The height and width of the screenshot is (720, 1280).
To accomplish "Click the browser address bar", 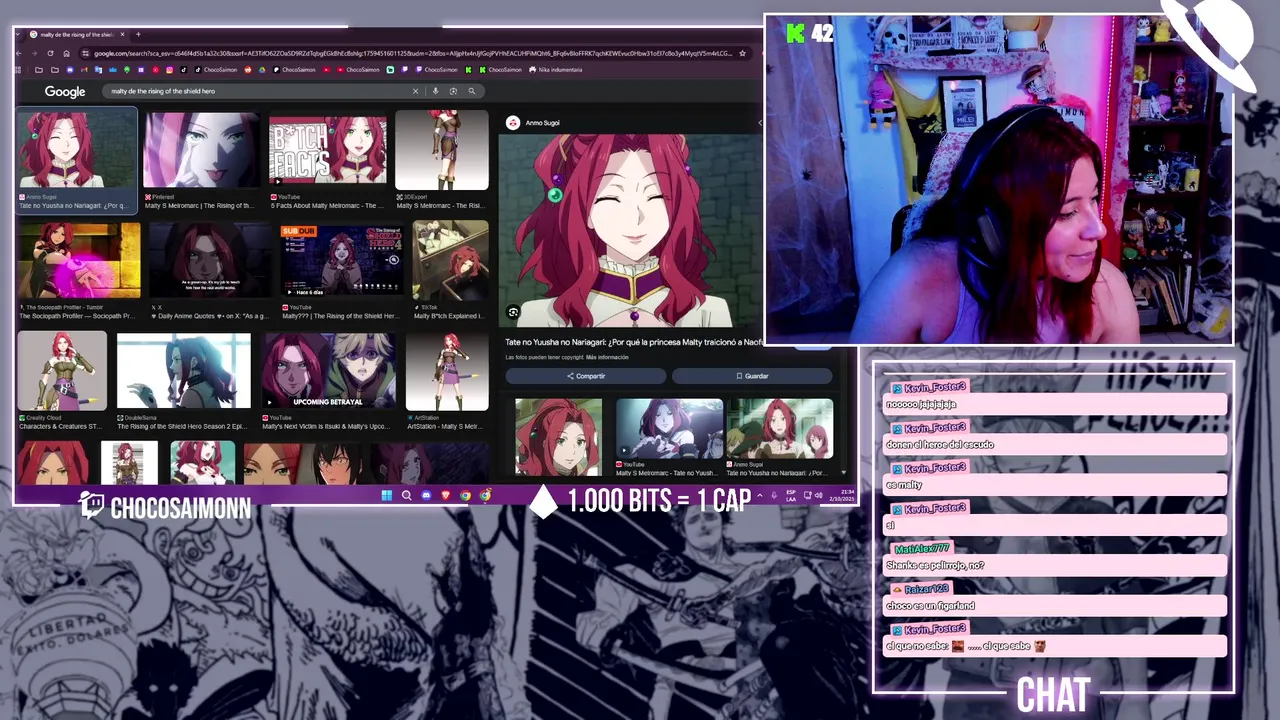I will [412, 53].
